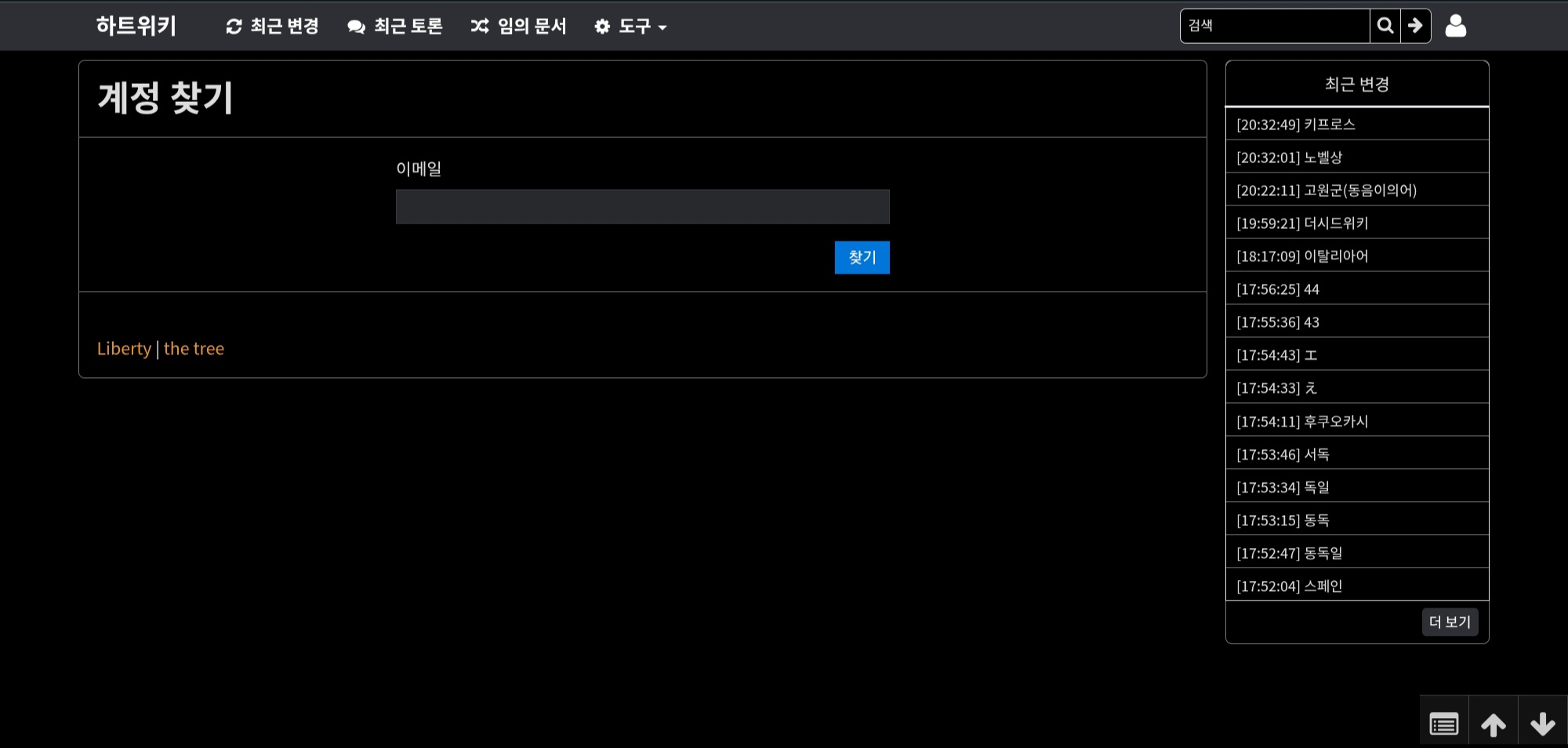Open the ㅊ entry at 17:54:33
Screen dimensions: 1568x748
point(1357,387)
